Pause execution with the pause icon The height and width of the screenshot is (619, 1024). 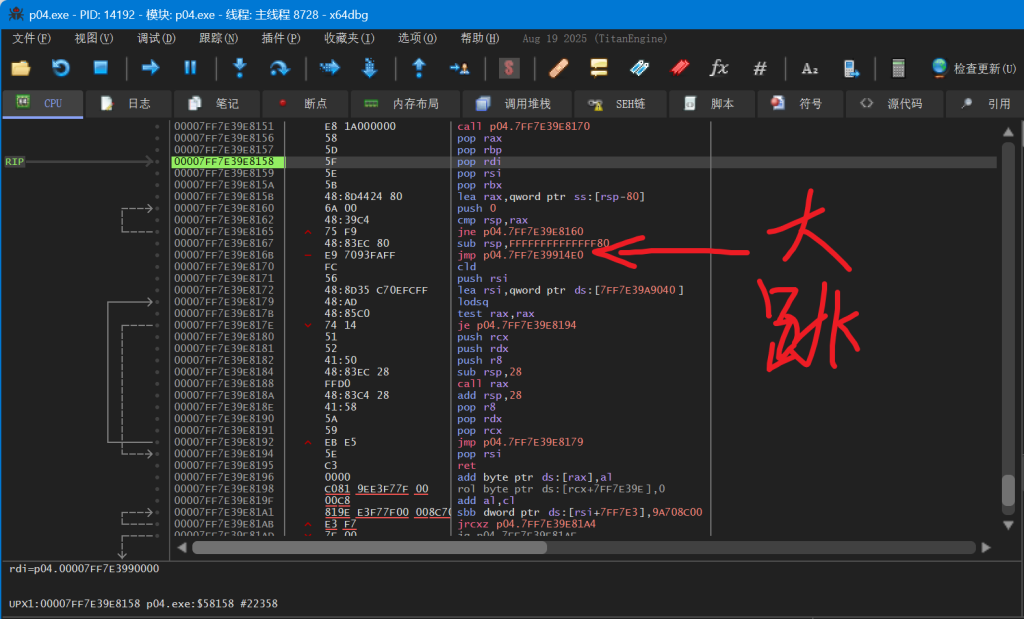coord(190,68)
